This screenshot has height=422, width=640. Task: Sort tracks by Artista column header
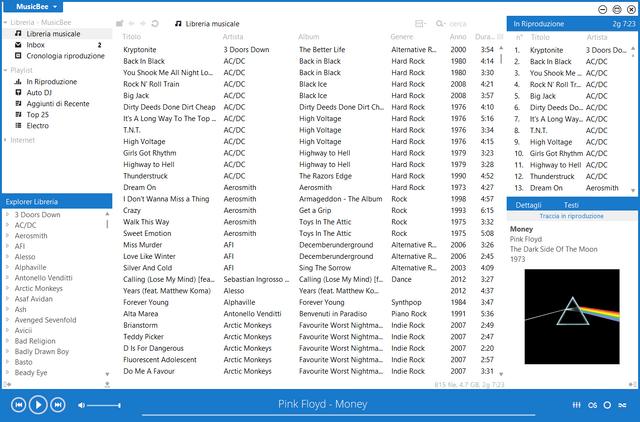233,37
